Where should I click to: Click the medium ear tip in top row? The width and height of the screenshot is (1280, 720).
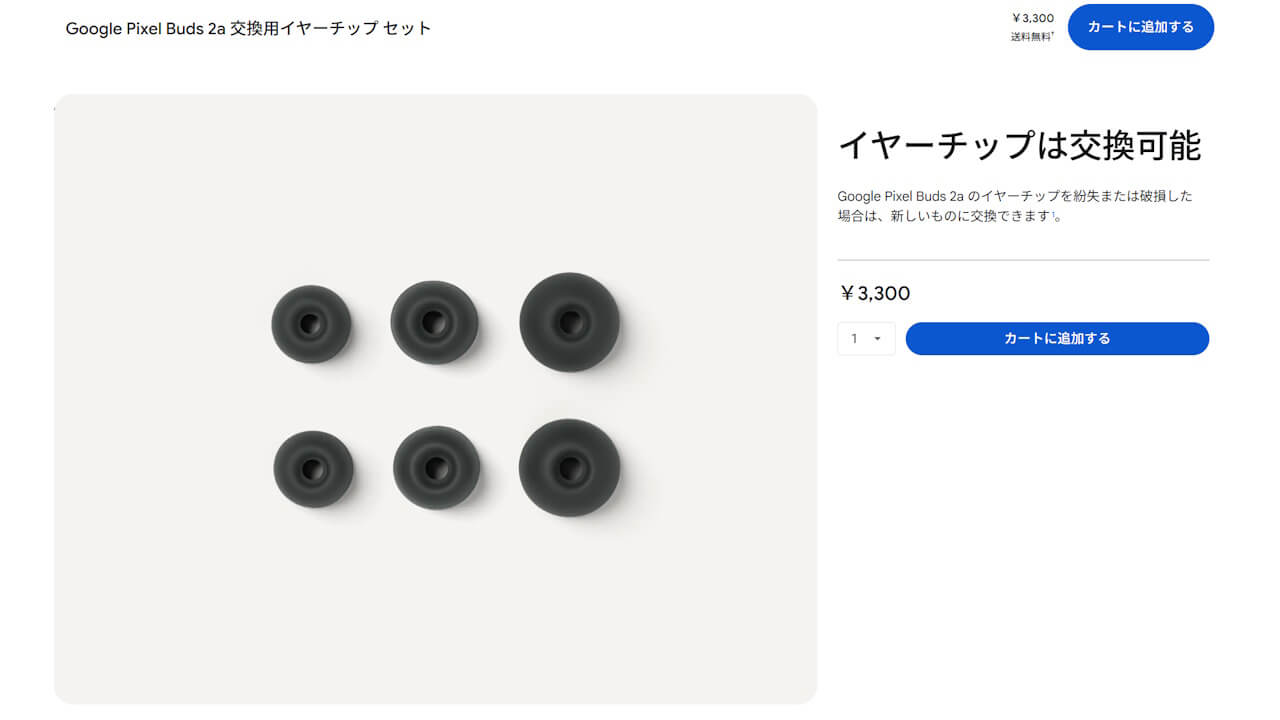click(434, 322)
